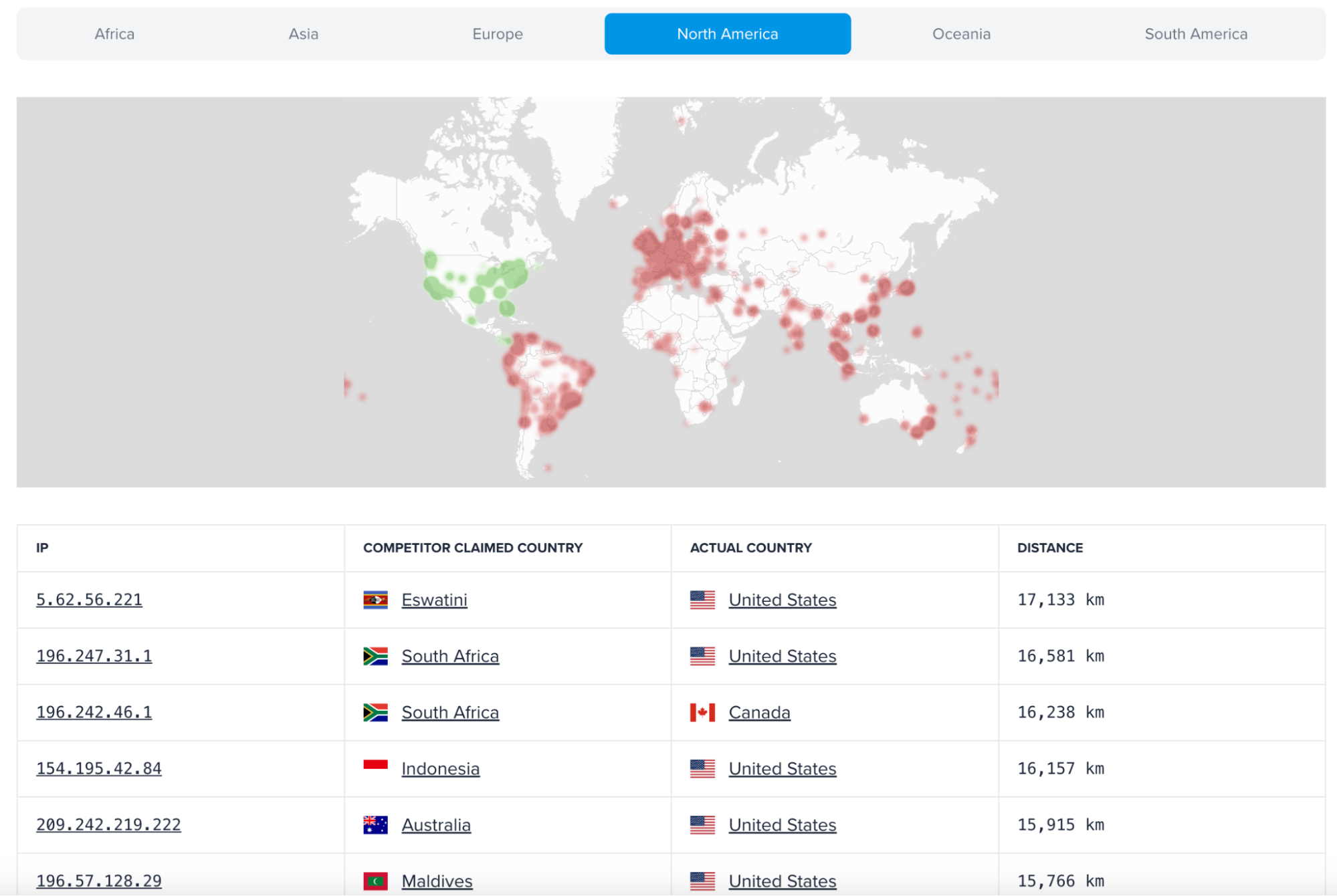Click the Eswatini country link
Viewport: 1337px width, 896px height.
pos(434,600)
